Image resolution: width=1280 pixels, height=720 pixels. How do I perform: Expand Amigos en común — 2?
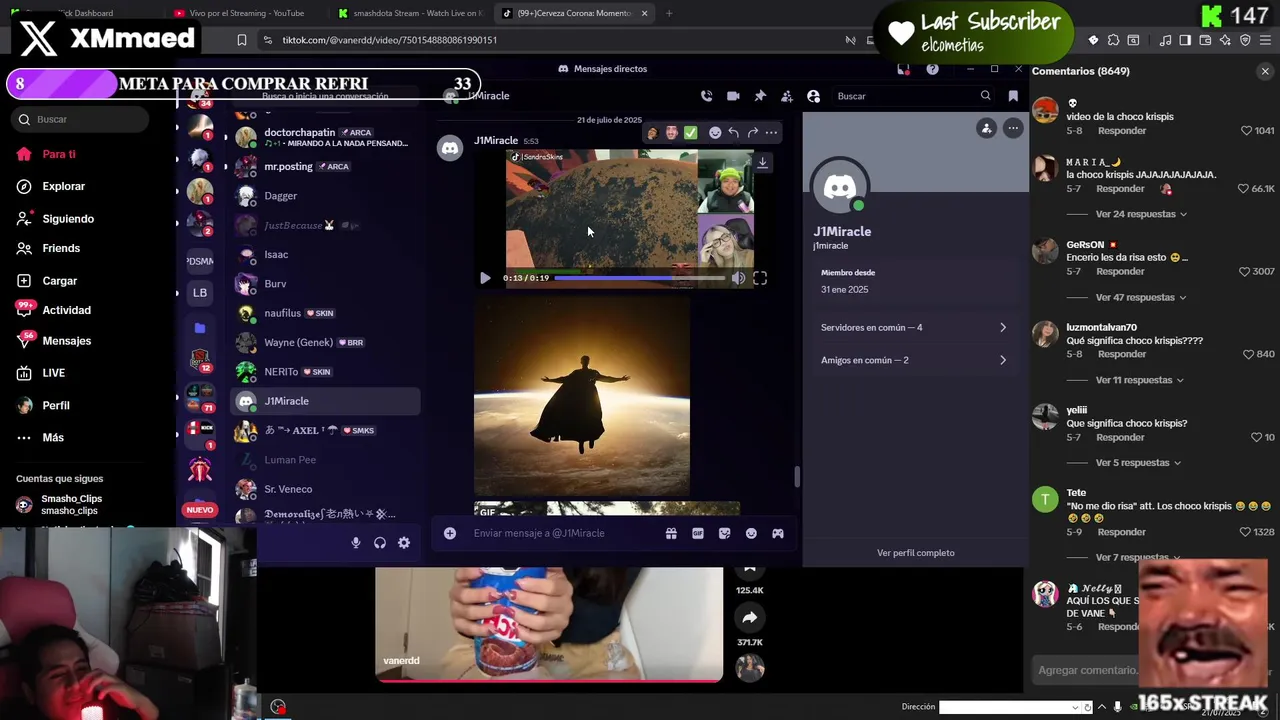[x=914, y=360]
